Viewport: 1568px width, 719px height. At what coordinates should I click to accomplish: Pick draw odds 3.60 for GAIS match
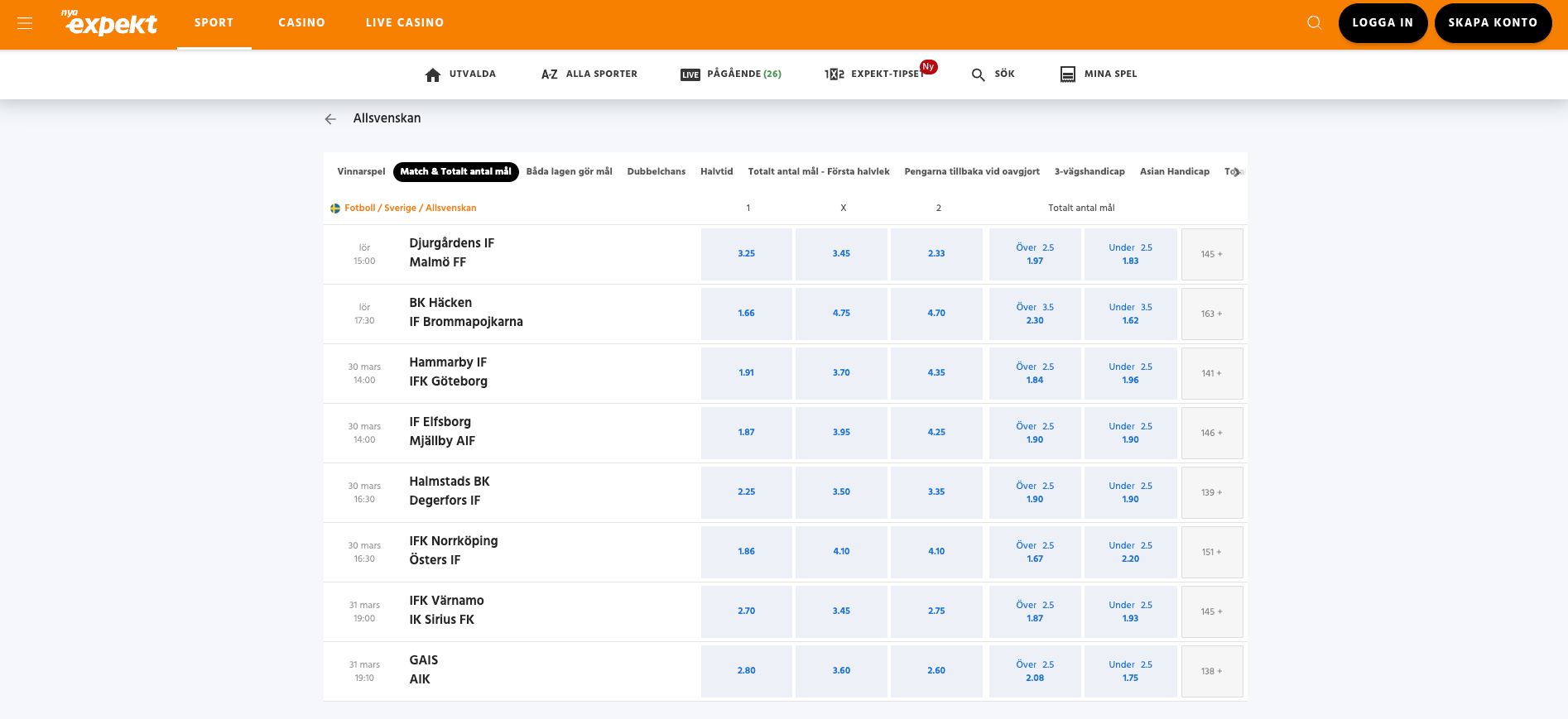pyautogui.click(x=841, y=671)
